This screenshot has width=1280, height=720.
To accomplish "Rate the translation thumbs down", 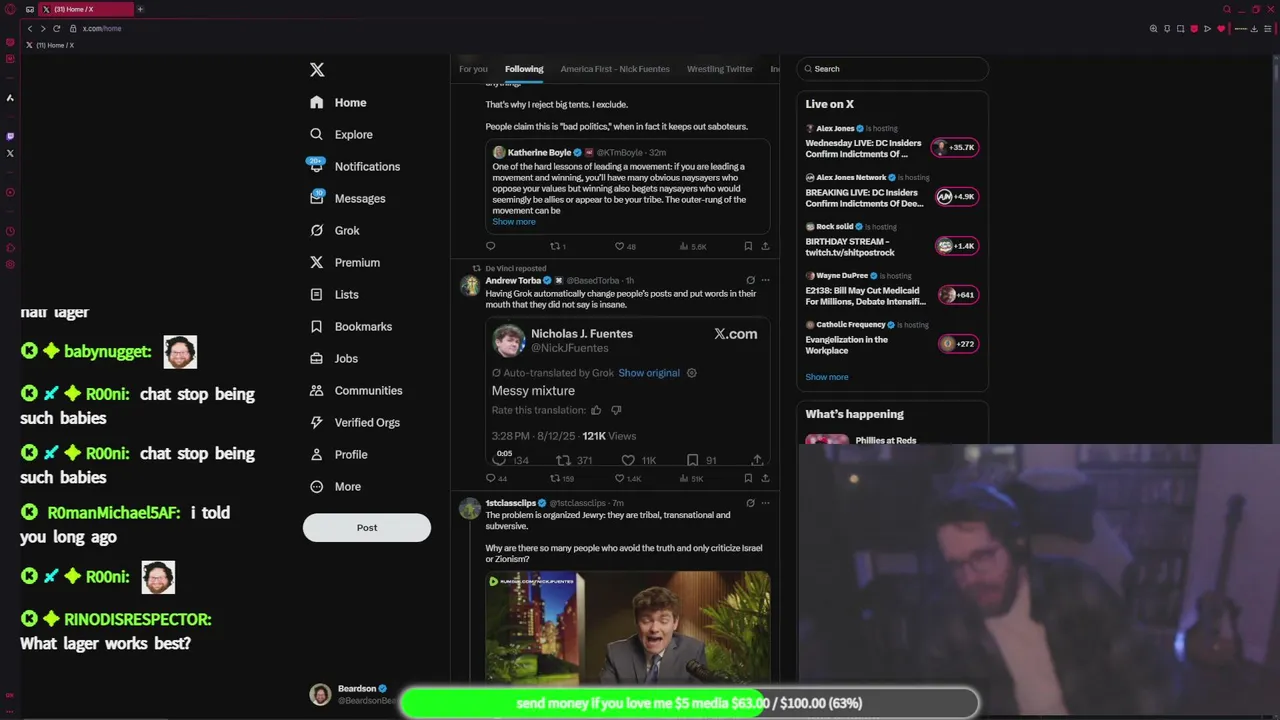I will coord(616,410).
